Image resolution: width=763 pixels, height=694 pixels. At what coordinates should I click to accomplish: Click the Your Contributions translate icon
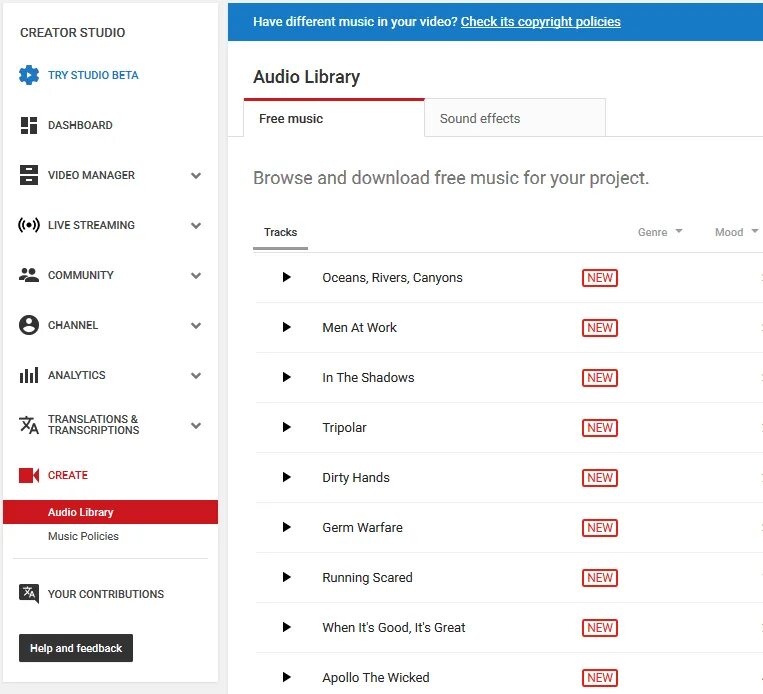tap(29, 594)
